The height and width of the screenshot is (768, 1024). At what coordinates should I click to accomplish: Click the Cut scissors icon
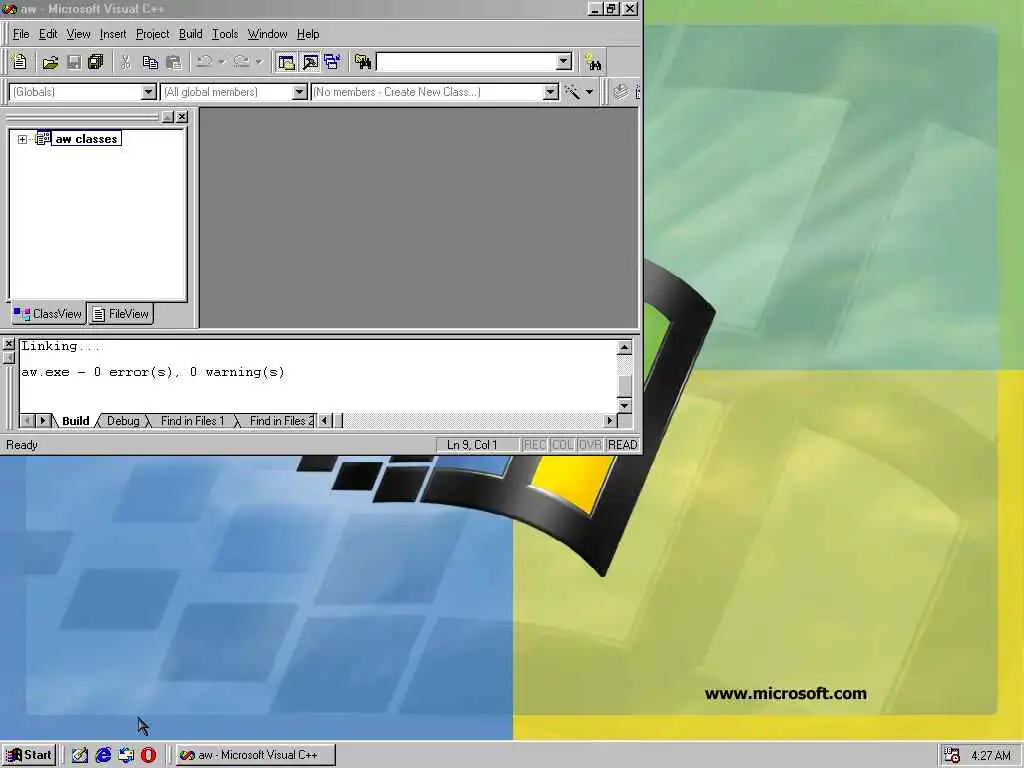(125, 62)
